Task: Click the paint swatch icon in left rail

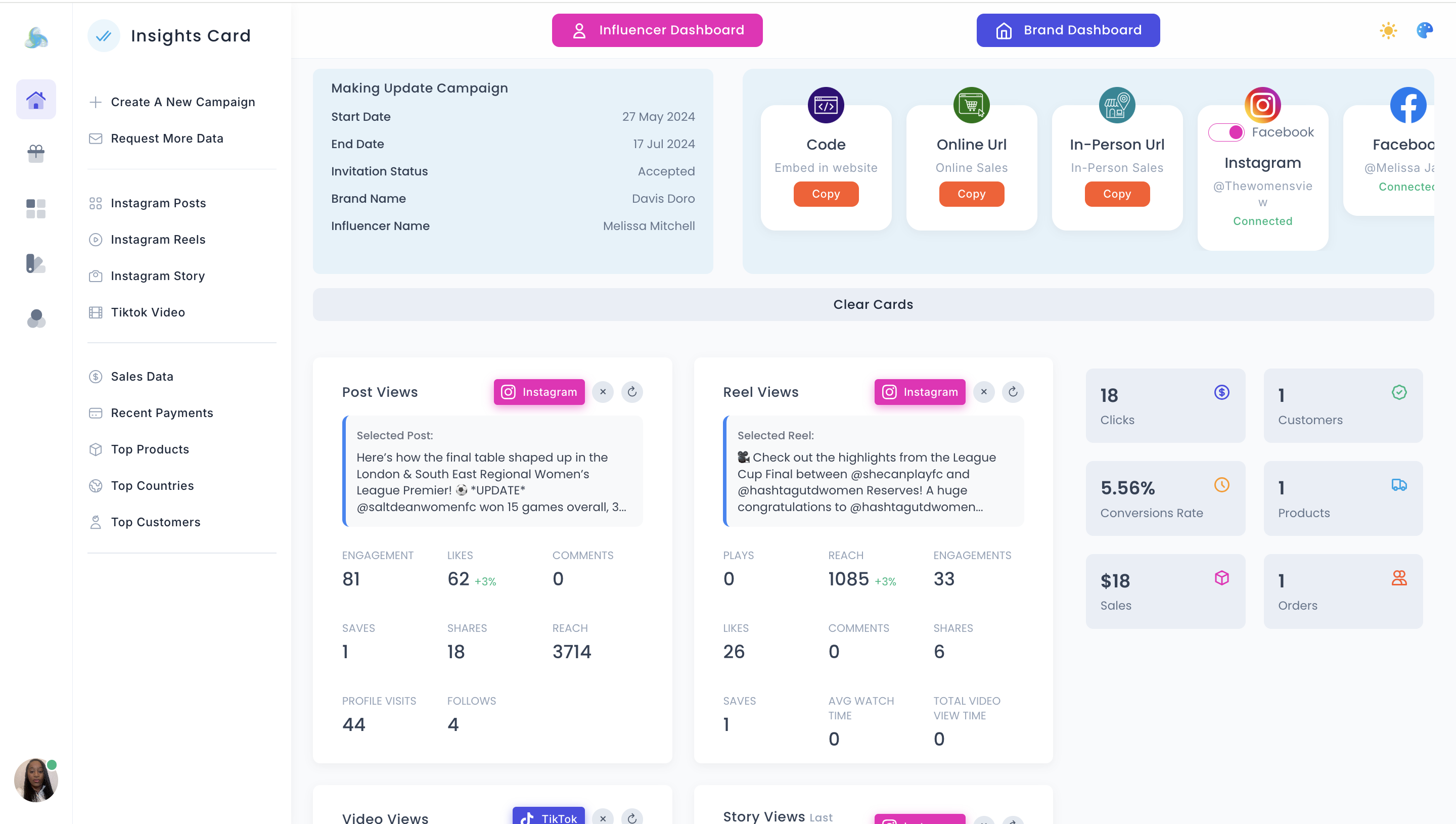Action: point(36,263)
